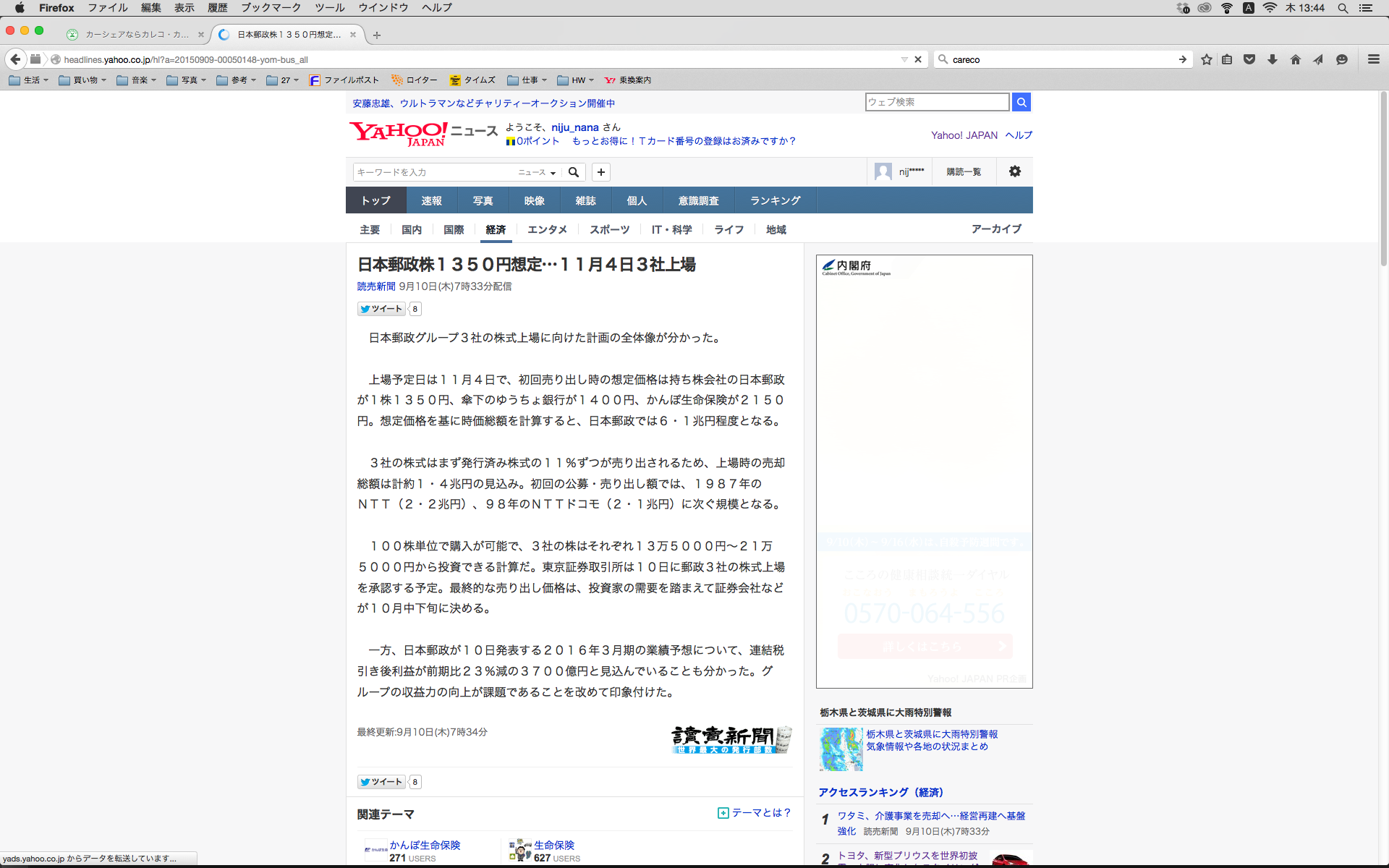Image resolution: width=1389 pixels, height=868 pixels.
Task: Open the ブックマーク menu in menu bar
Action: 271,7
